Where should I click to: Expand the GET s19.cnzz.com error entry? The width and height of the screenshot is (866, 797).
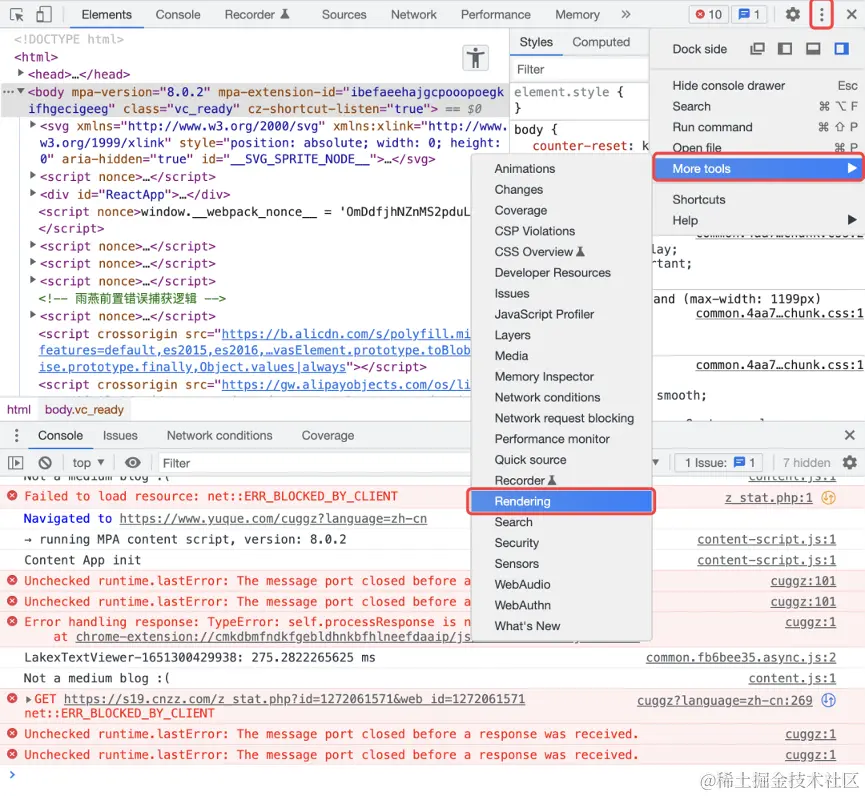coord(28,700)
